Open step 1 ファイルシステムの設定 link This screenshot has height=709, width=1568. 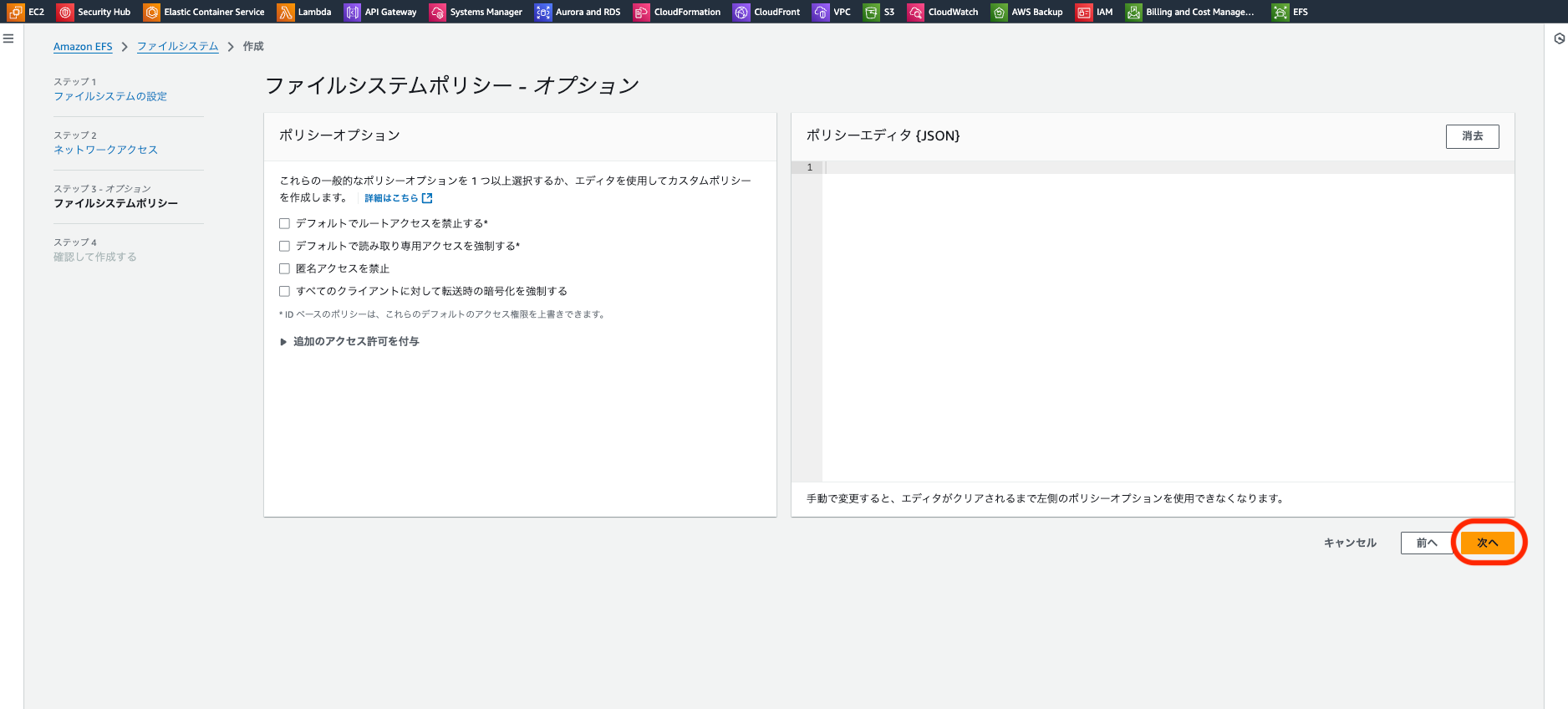[x=110, y=96]
